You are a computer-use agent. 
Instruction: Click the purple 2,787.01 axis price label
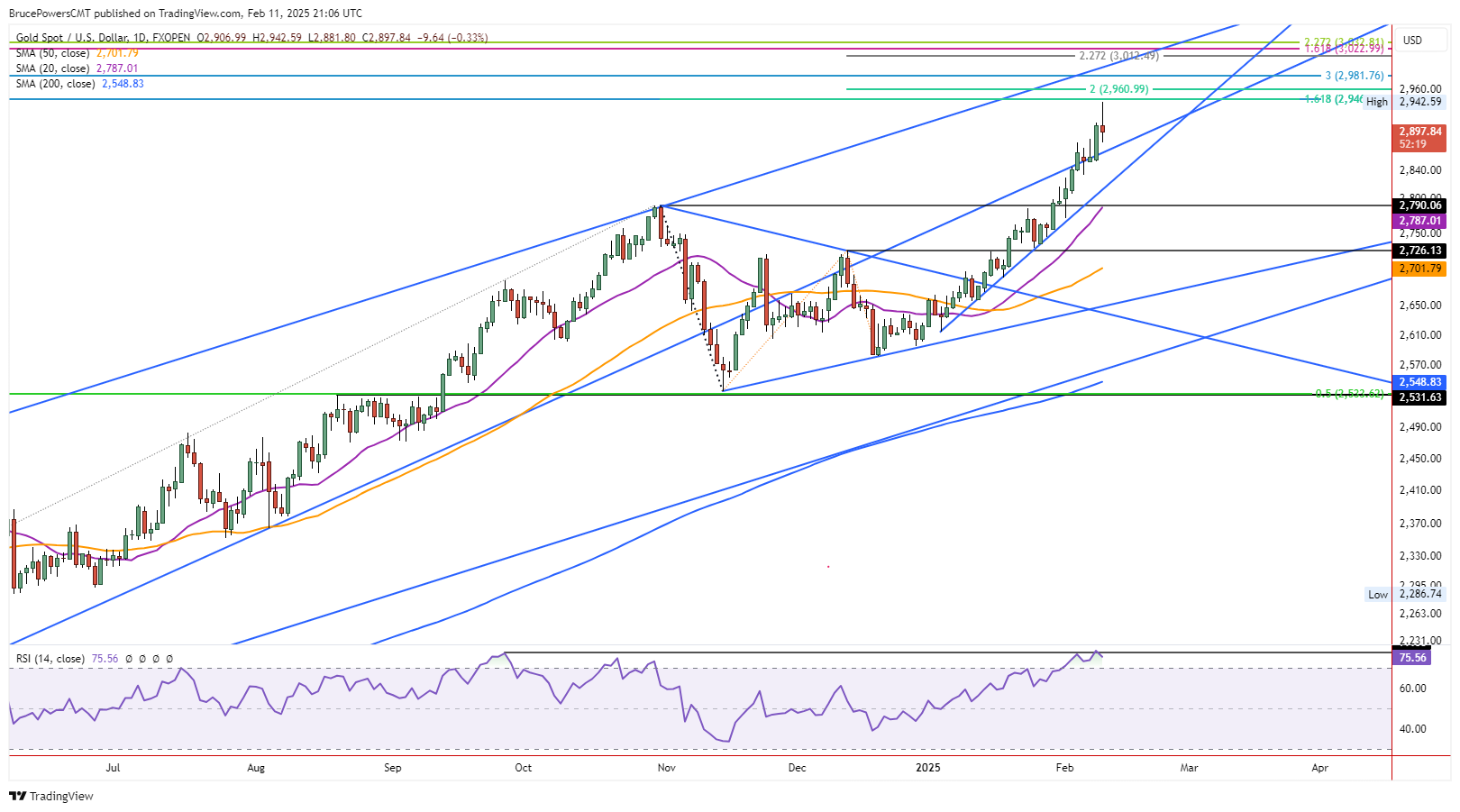pos(1420,221)
